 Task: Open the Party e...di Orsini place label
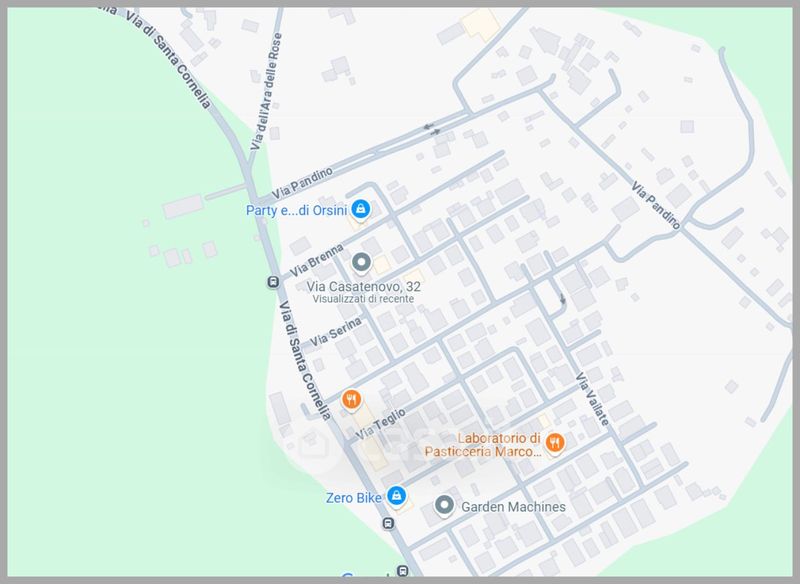tap(297, 210)
